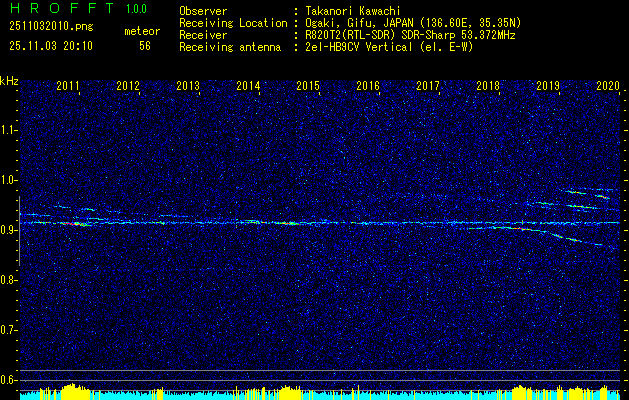The width and height of the screenshot is (629, 400).
Task: Click the gray vertical frequency range bar
Action: pos(19,231)
